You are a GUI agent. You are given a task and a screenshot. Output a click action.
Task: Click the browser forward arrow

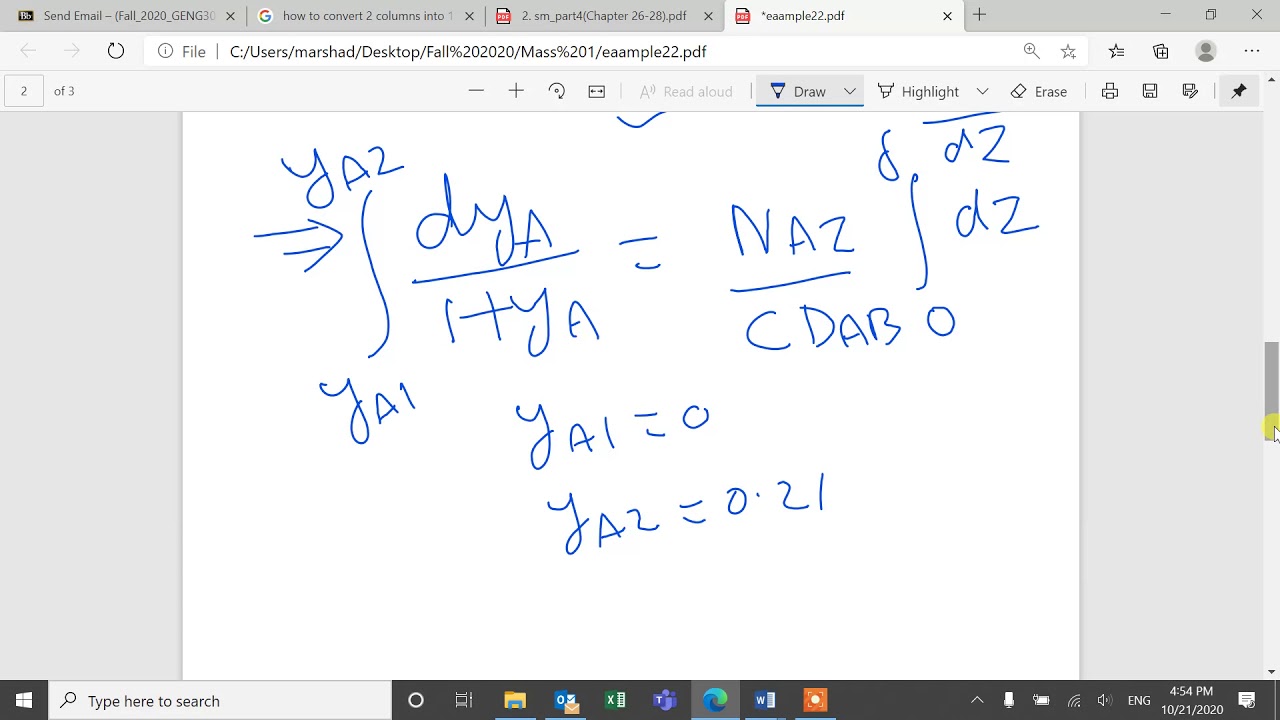click(x=72, y=51)
